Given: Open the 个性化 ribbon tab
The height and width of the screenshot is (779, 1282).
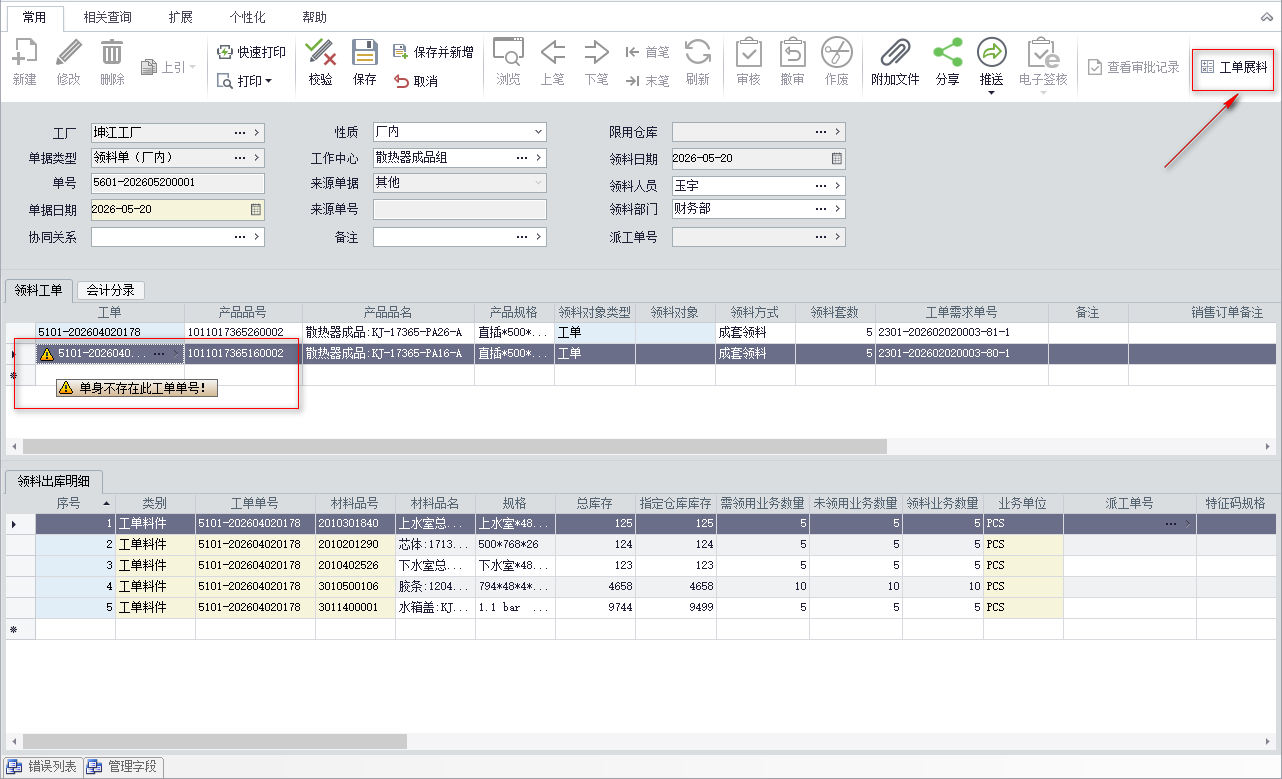Looking at the screenshot, I should (x=247, y=17).
